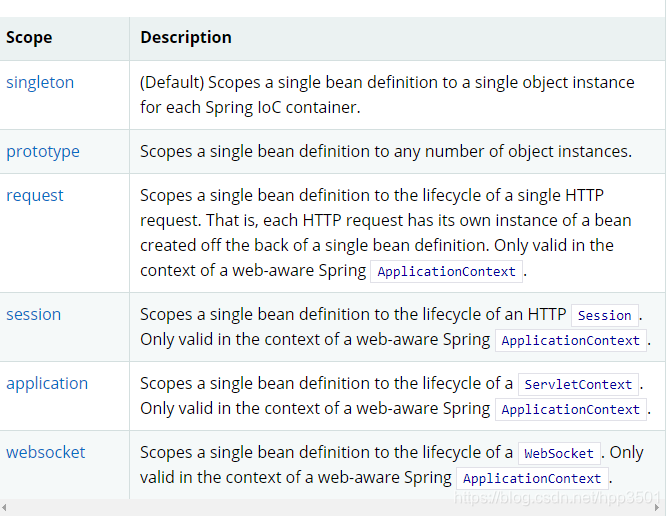Open the websocket scope link

coord(46,452)
